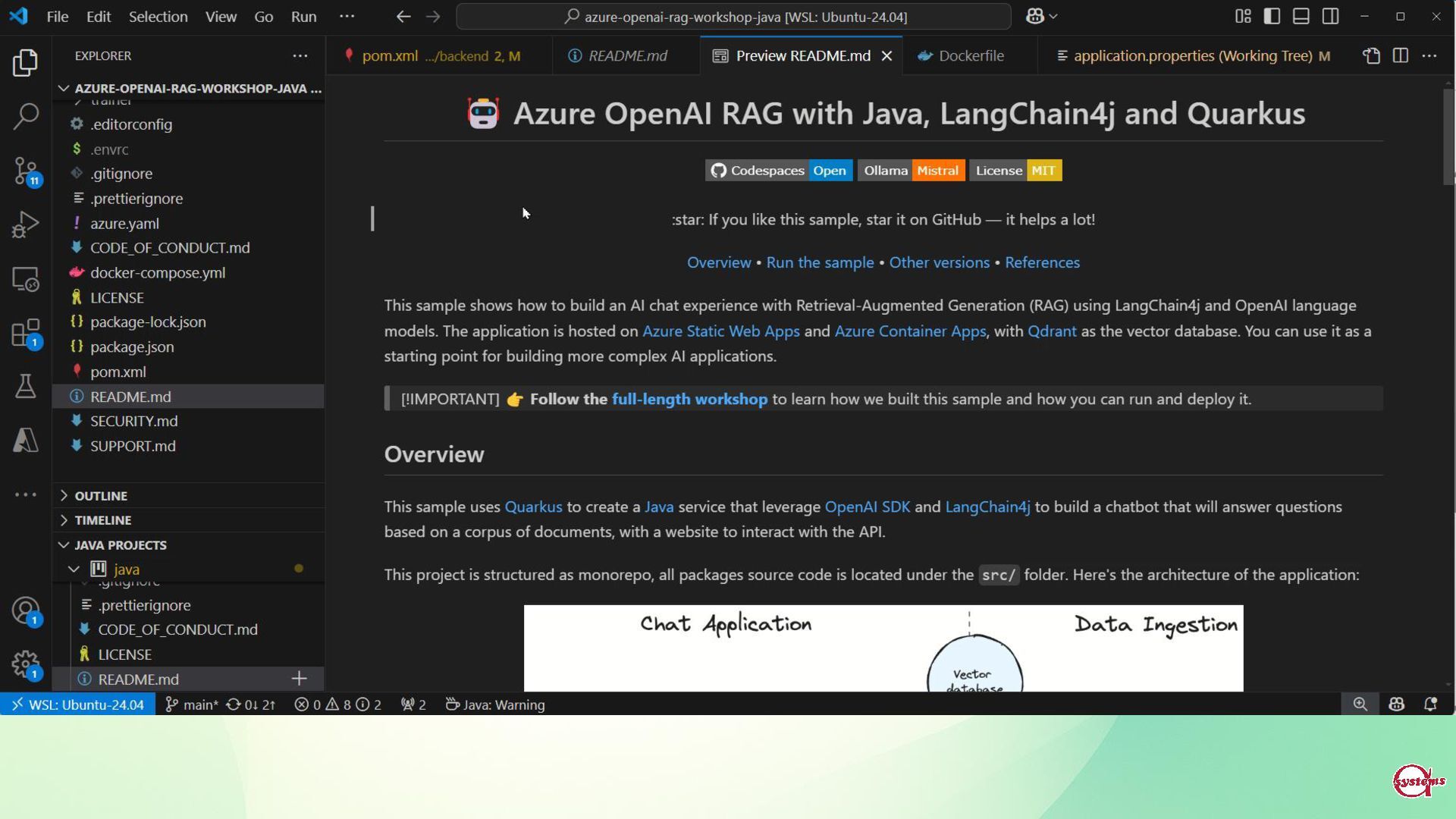Open Explorer Views and More Actions
Viewport: 1456px width, 819px height.
pyautogui.click(x=300, y=56)
